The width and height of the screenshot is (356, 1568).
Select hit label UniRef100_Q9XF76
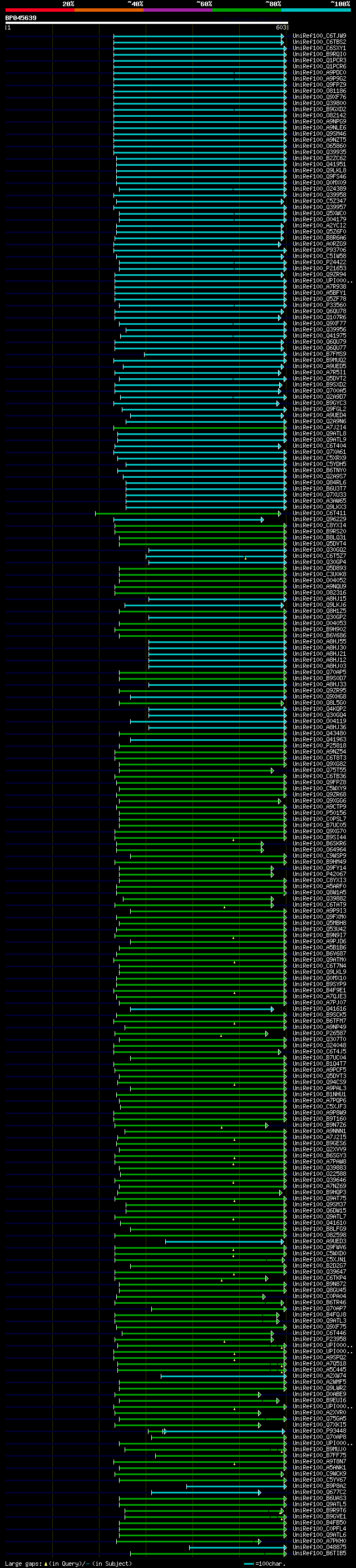click(x=319, y=97)
